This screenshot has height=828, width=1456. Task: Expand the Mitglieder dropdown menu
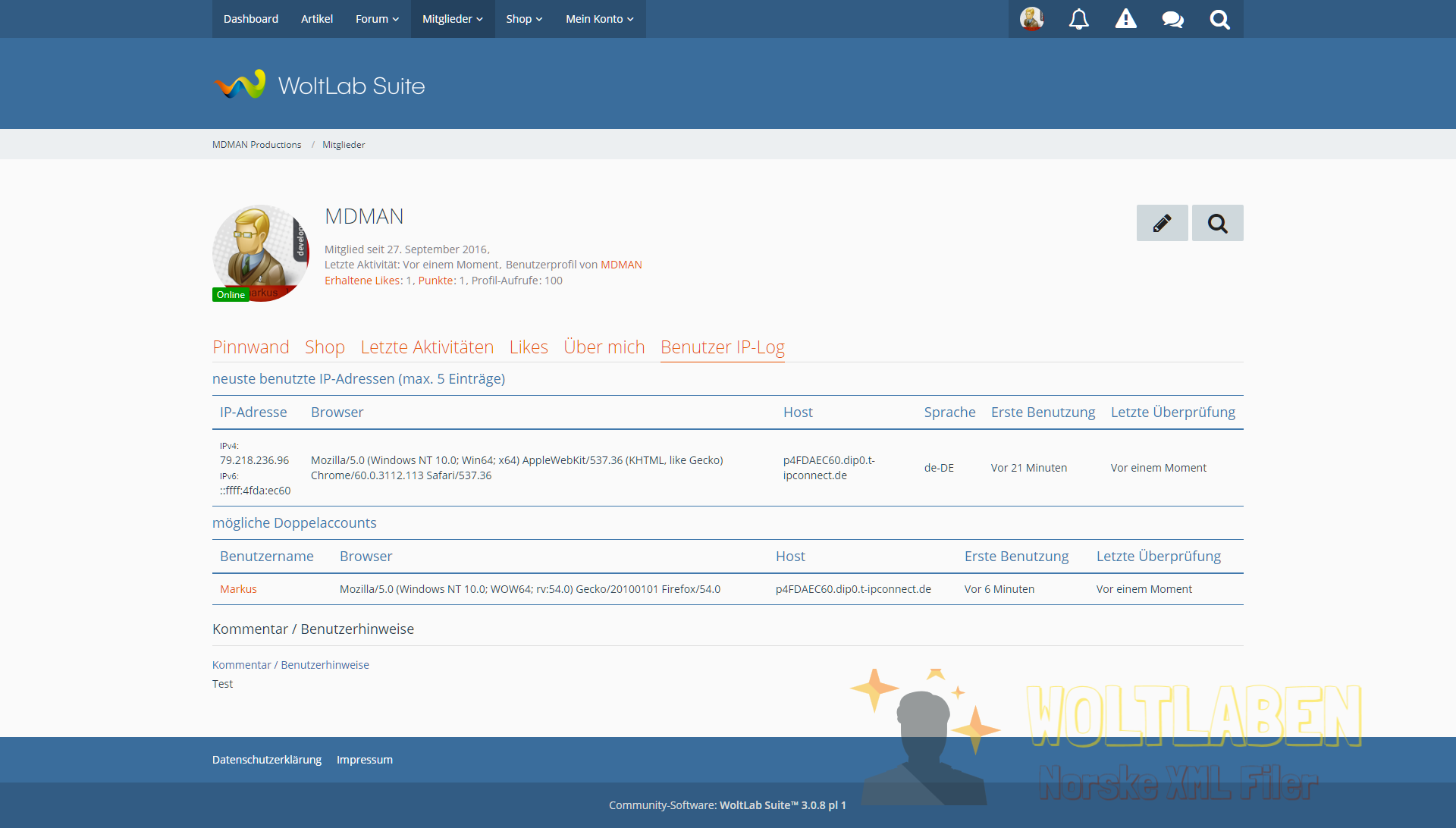452,19
